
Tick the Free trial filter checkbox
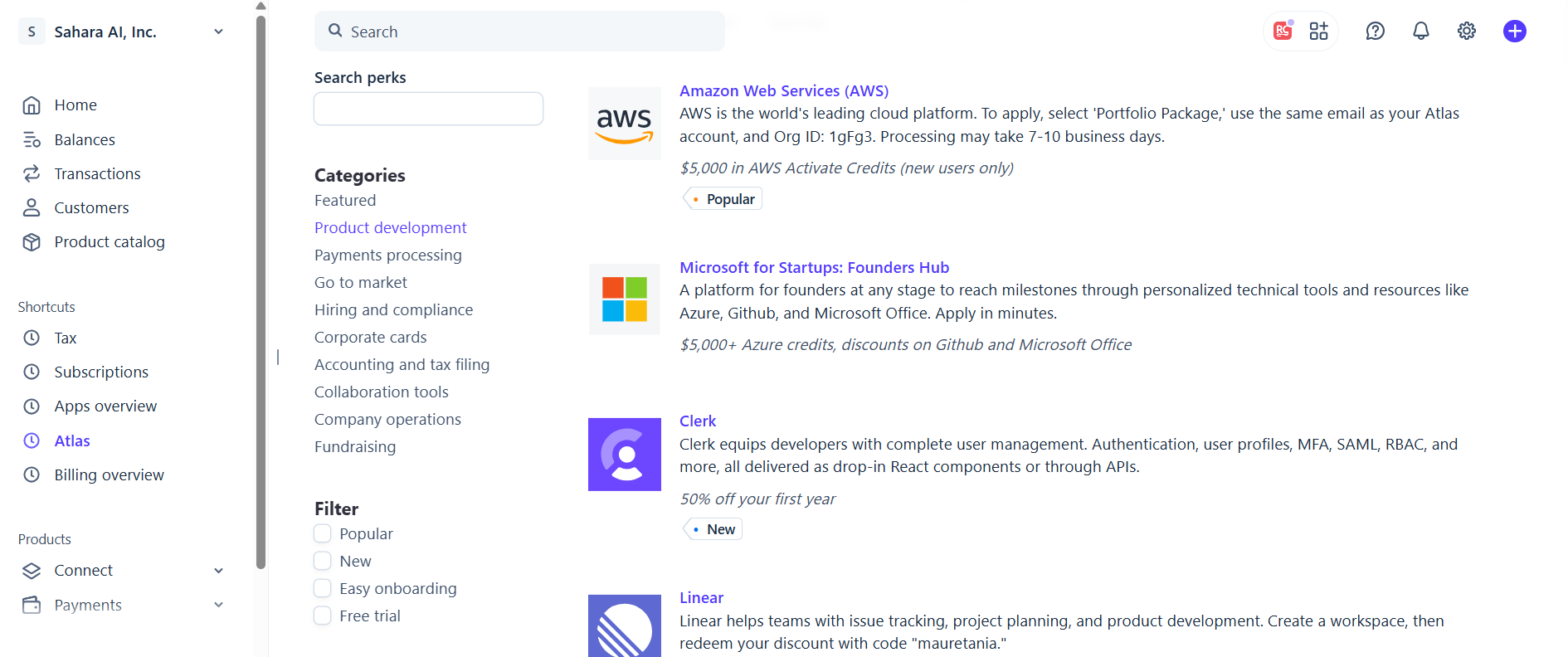click(323, 616)
